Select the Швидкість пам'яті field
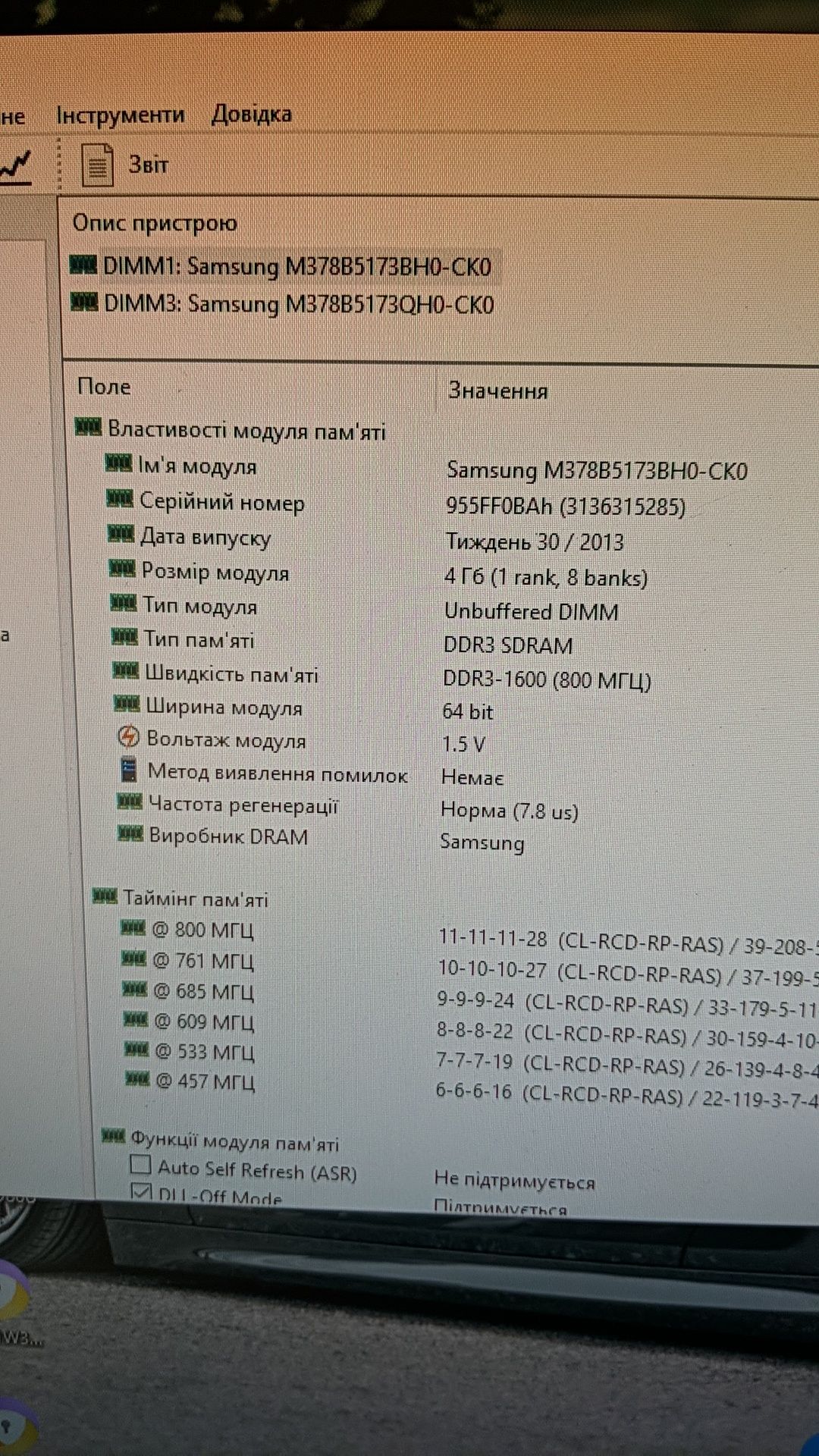 [231, 674]
